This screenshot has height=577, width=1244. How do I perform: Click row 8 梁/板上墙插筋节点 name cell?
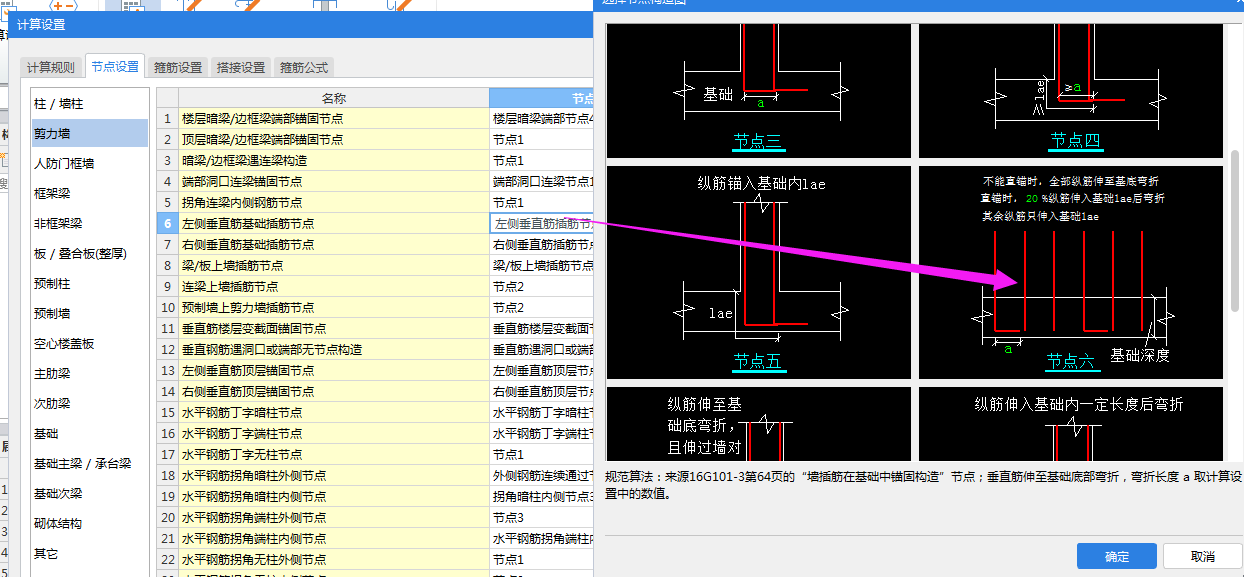(334, 265)
